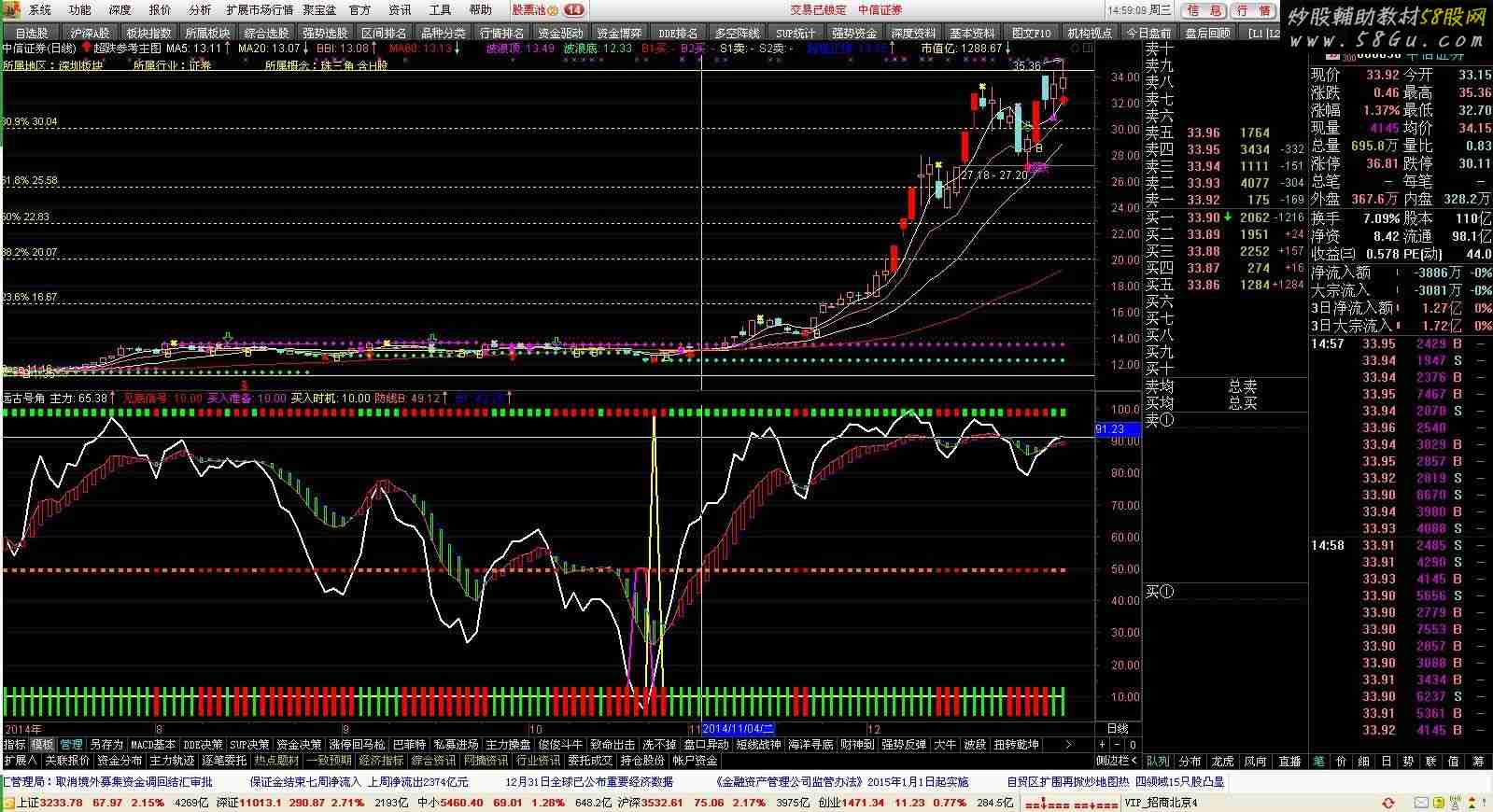
Task: Switch to the 热点题材 tab
Action: point(277,761)
